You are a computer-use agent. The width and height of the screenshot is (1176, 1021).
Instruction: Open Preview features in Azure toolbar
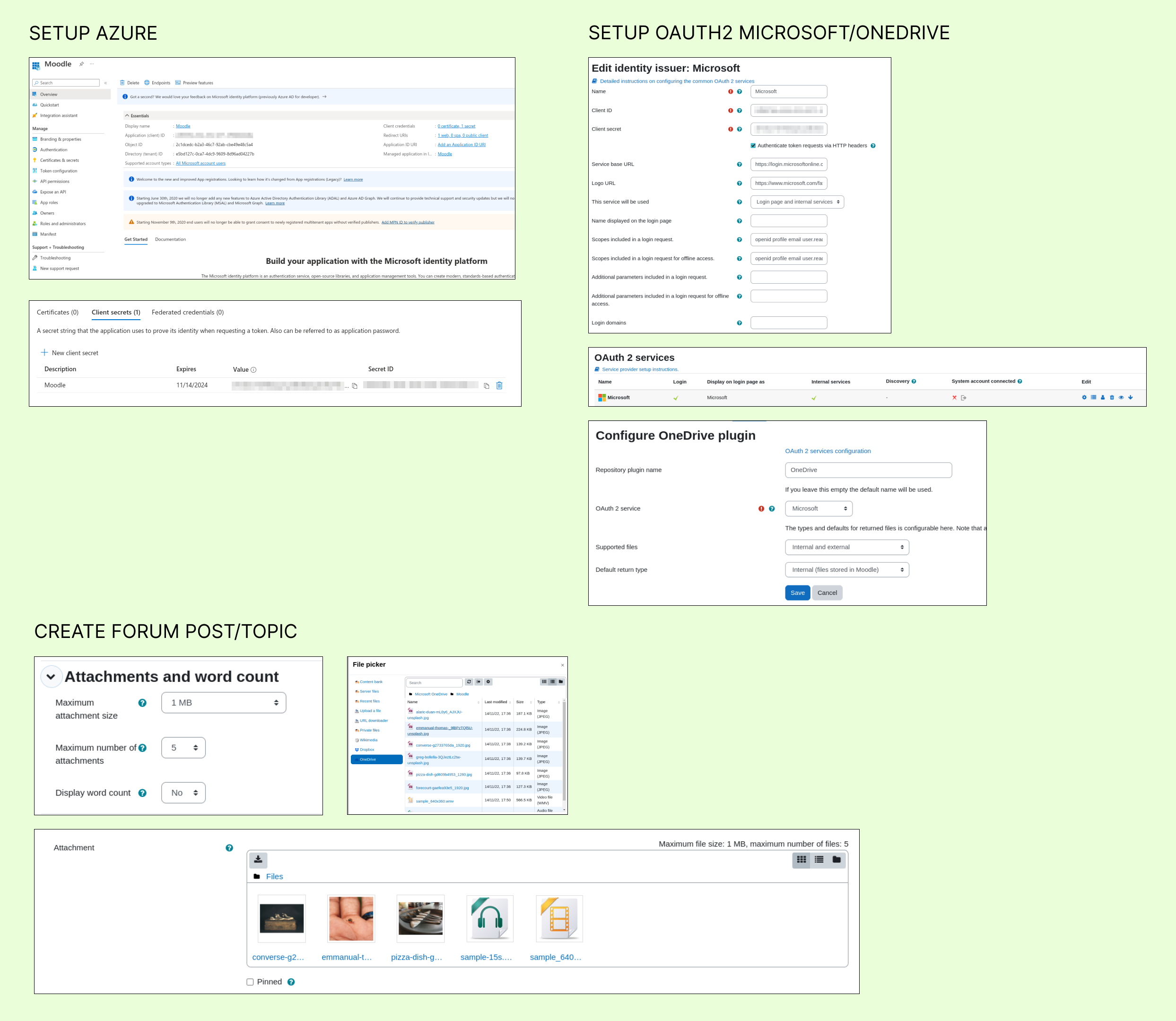pyautogui.click(x=194, y=83)
